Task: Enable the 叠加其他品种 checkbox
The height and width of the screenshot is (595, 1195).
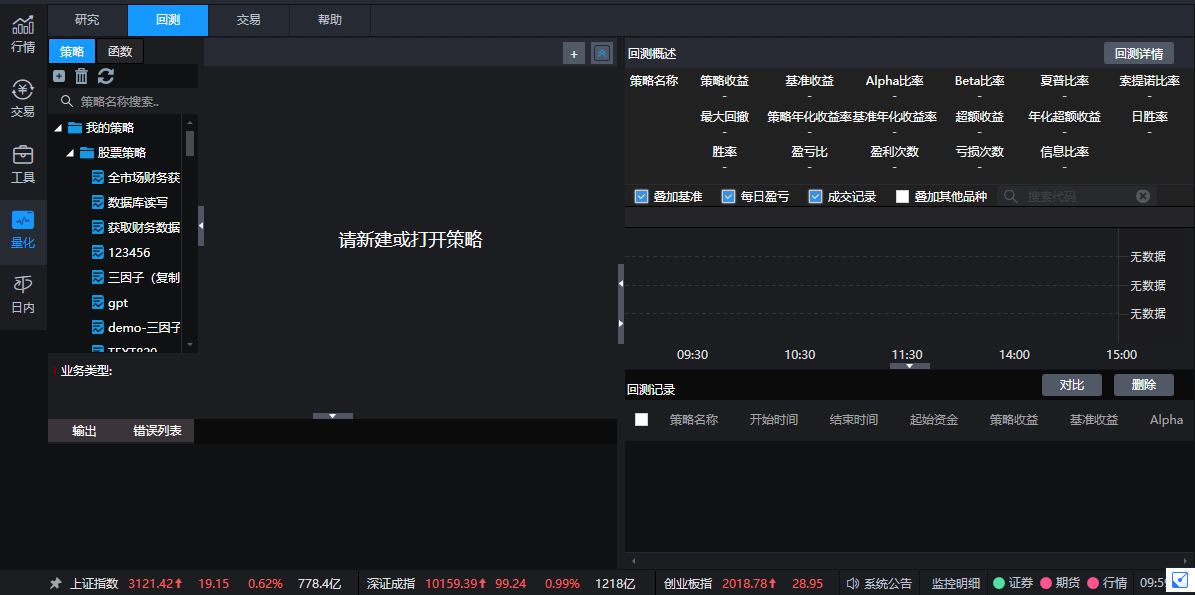Action: [x=903, y=196]
